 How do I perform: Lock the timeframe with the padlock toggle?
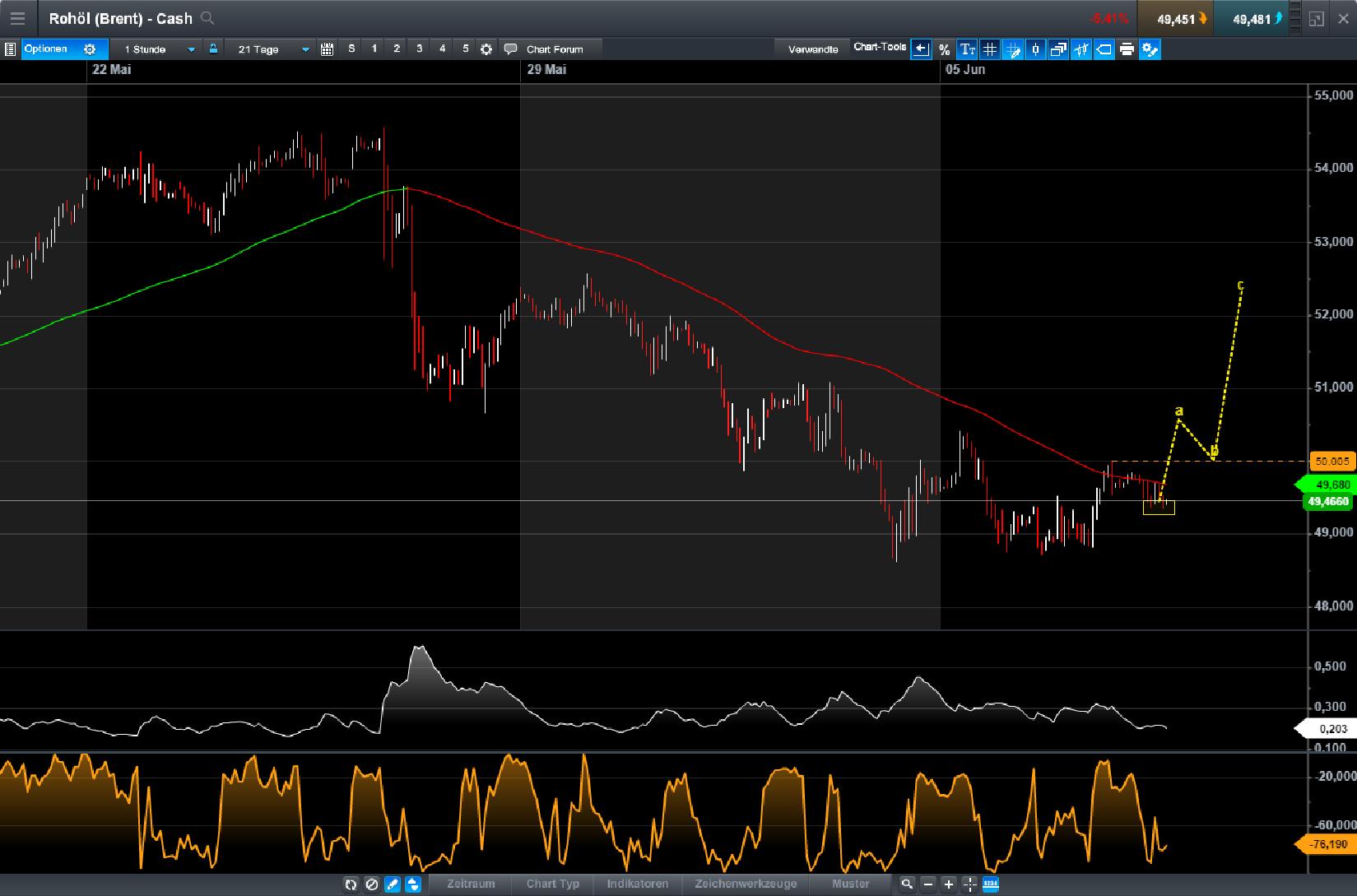213,49
